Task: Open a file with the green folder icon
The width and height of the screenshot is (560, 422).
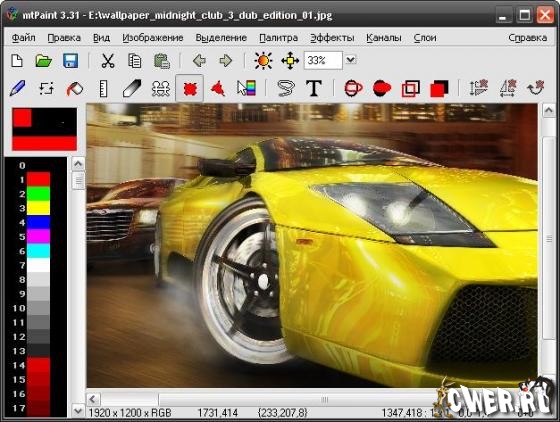Action: click(44, 61)
